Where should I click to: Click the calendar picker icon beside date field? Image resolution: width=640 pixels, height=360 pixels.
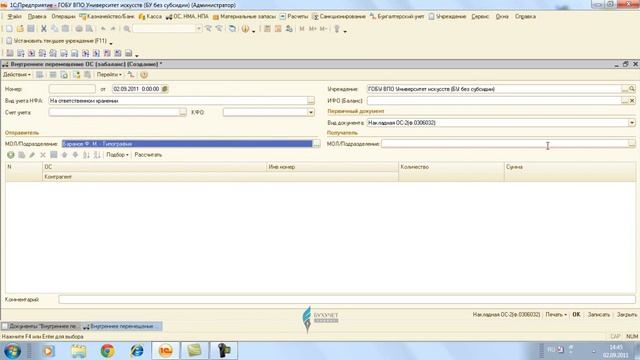coord(164,89)
